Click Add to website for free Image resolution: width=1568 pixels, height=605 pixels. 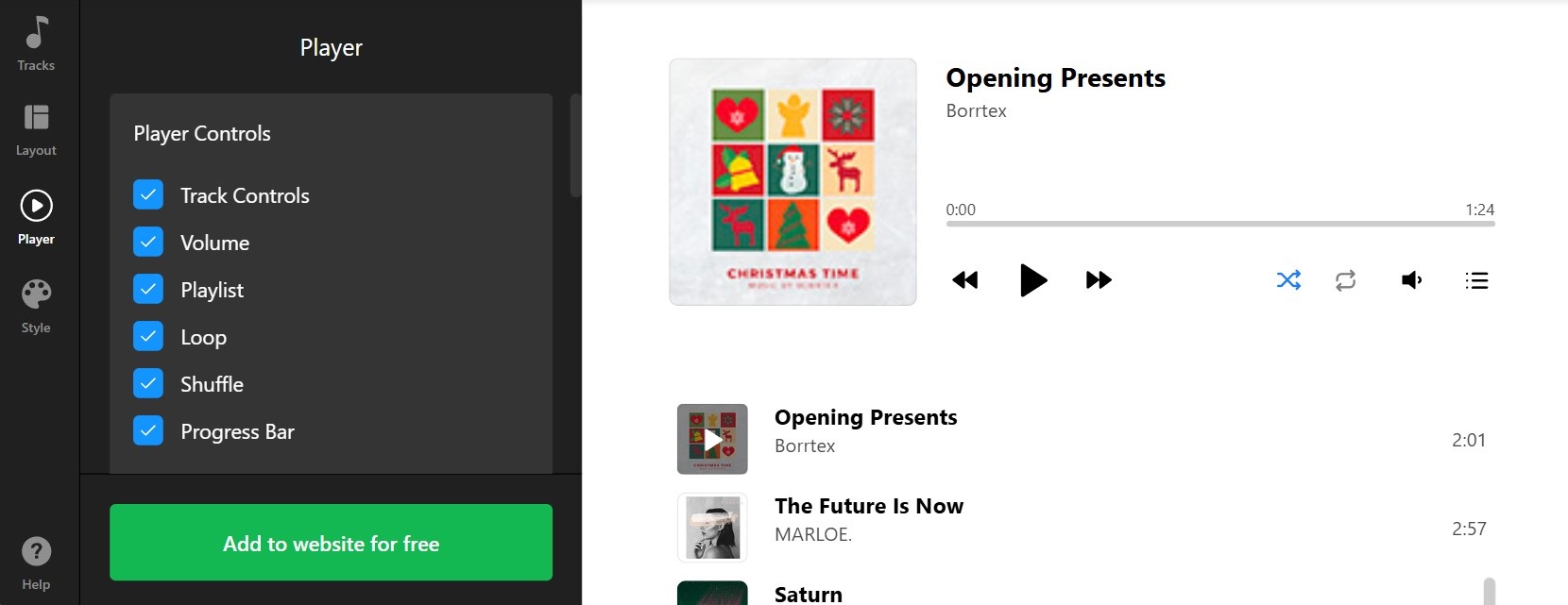(x=331, y=543)
